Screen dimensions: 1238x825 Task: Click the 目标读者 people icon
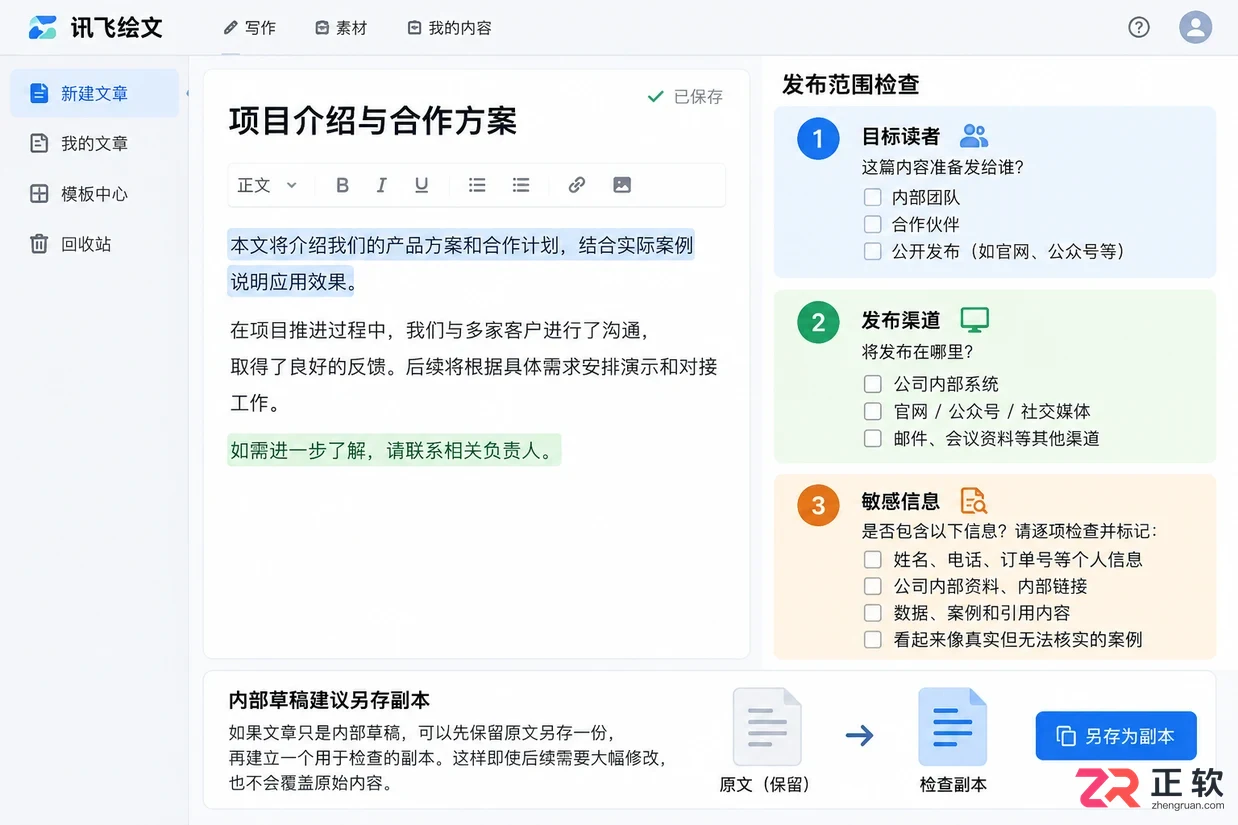point(973,136)
